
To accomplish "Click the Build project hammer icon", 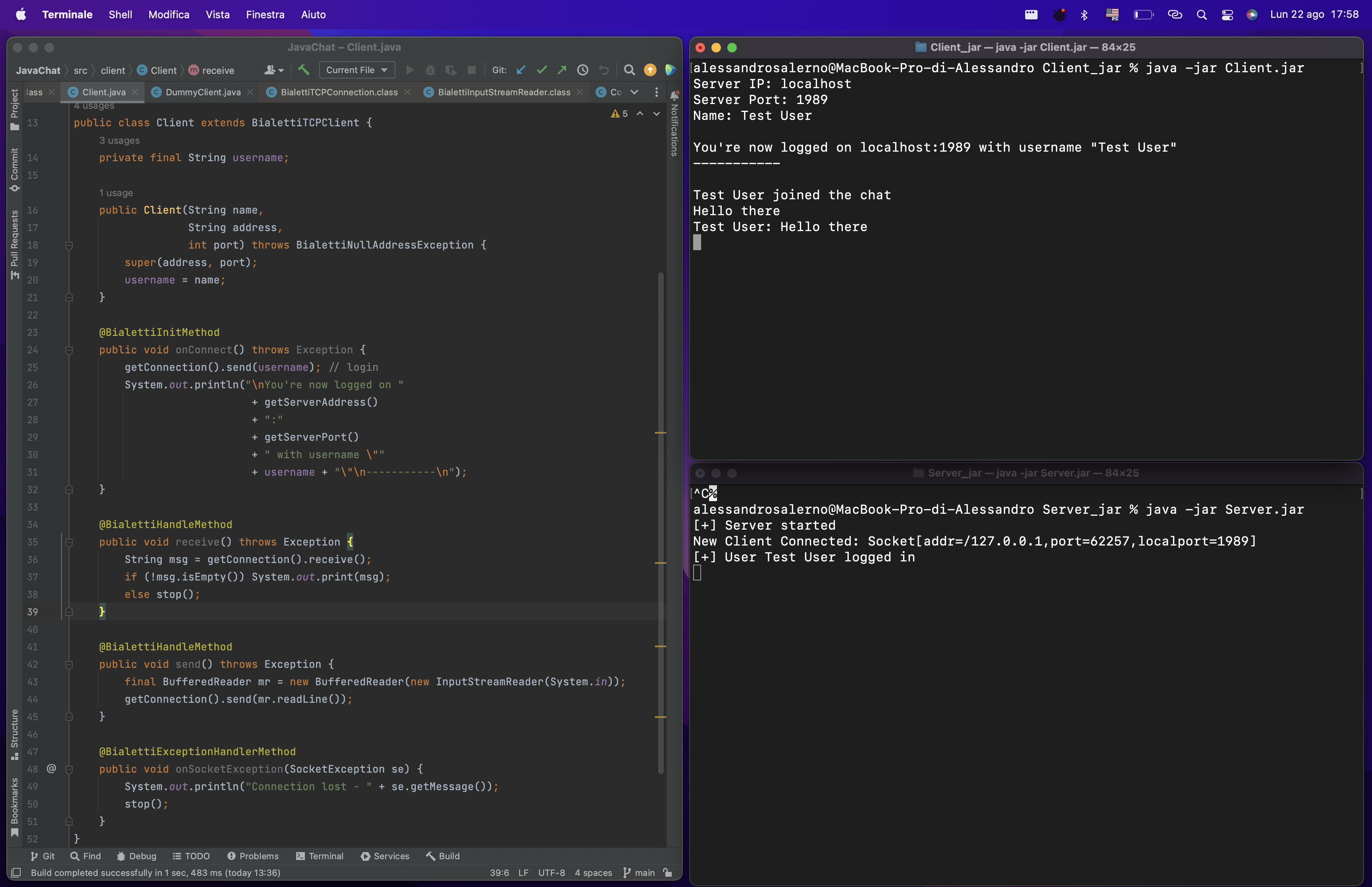I will pos(303,70).
